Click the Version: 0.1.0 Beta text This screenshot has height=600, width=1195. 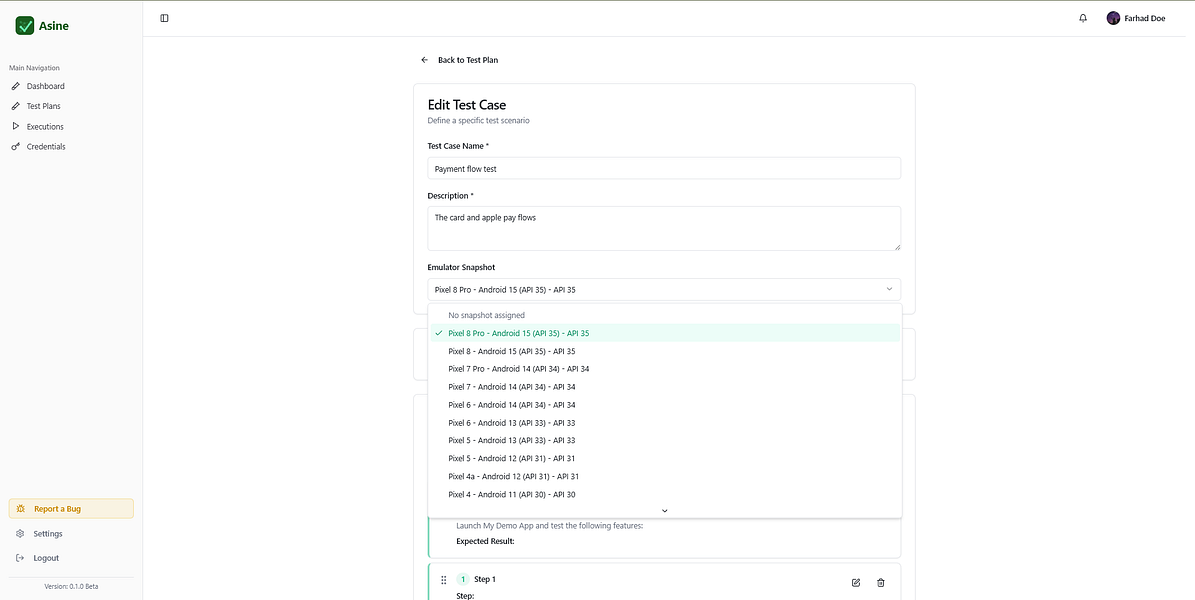click(x=71, y=586)
